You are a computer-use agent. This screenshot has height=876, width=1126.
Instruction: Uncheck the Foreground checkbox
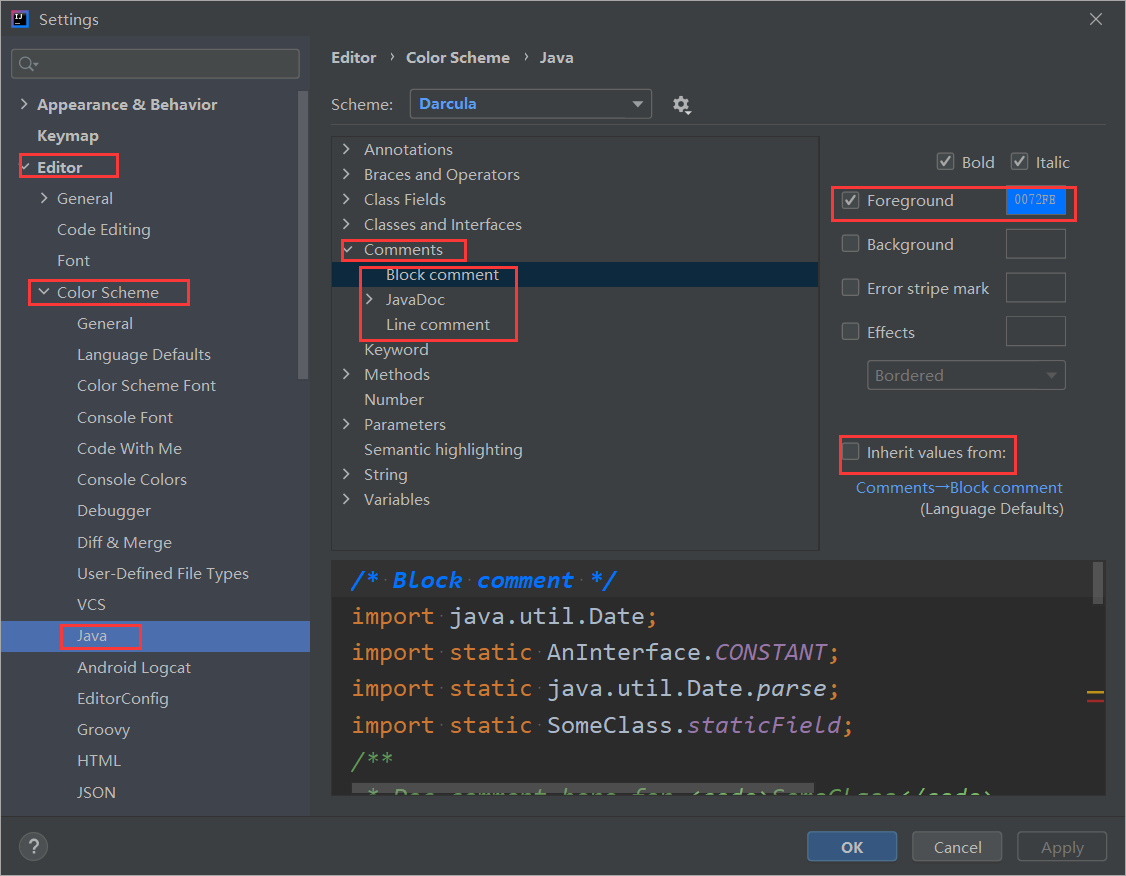[850, 200]
